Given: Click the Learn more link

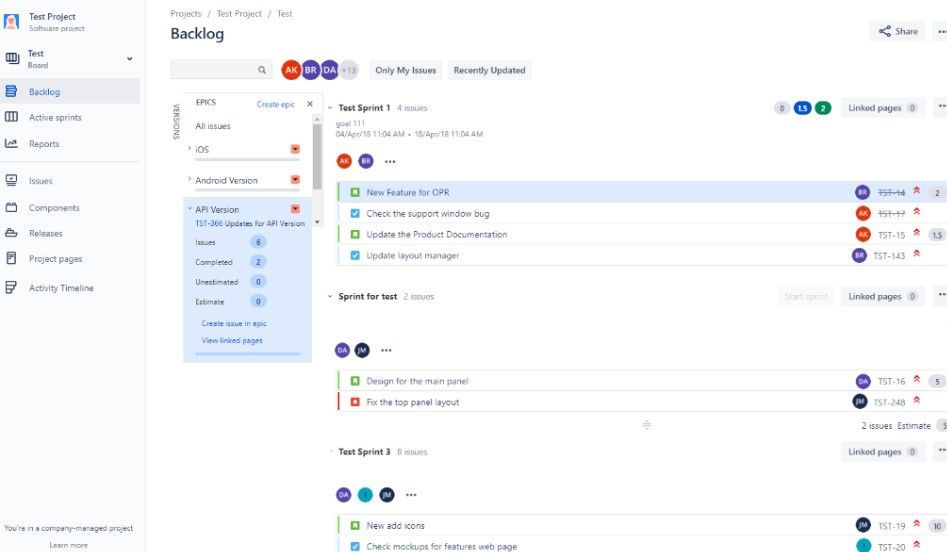Looking at the screenshot, I should click(x=68, y=545).
